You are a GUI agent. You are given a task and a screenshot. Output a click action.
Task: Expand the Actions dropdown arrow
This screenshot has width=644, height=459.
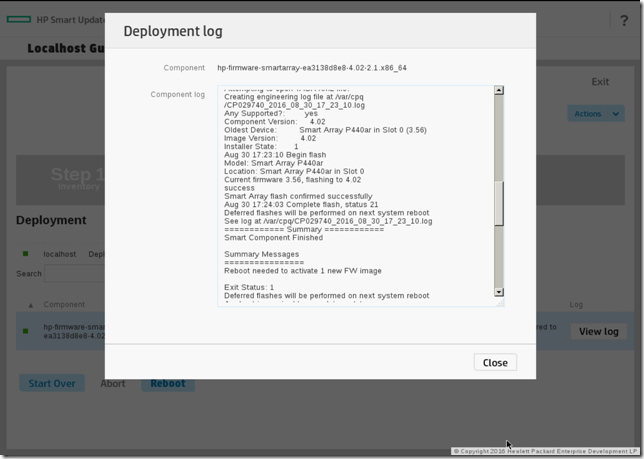coord(616,114)
